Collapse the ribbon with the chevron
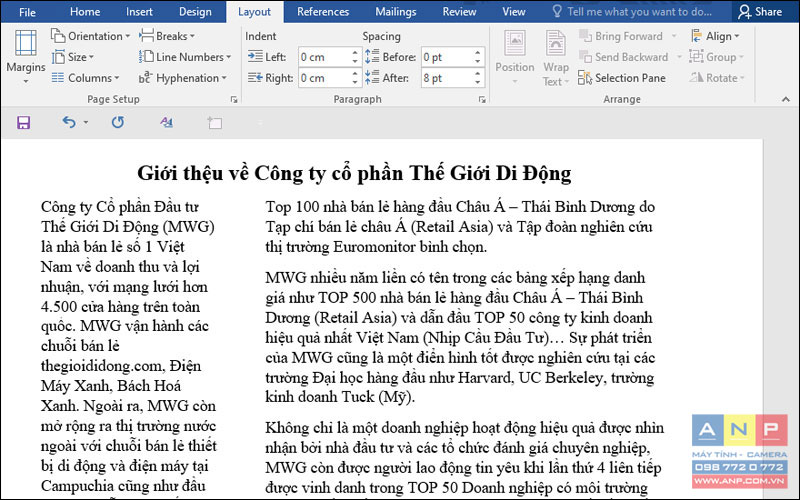The height and width of the screenshot is (500, 800). tap(786, 99)
